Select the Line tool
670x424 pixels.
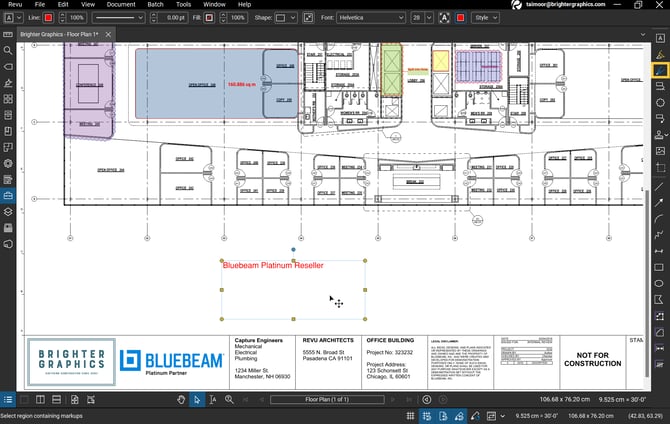tap(659, 186)
